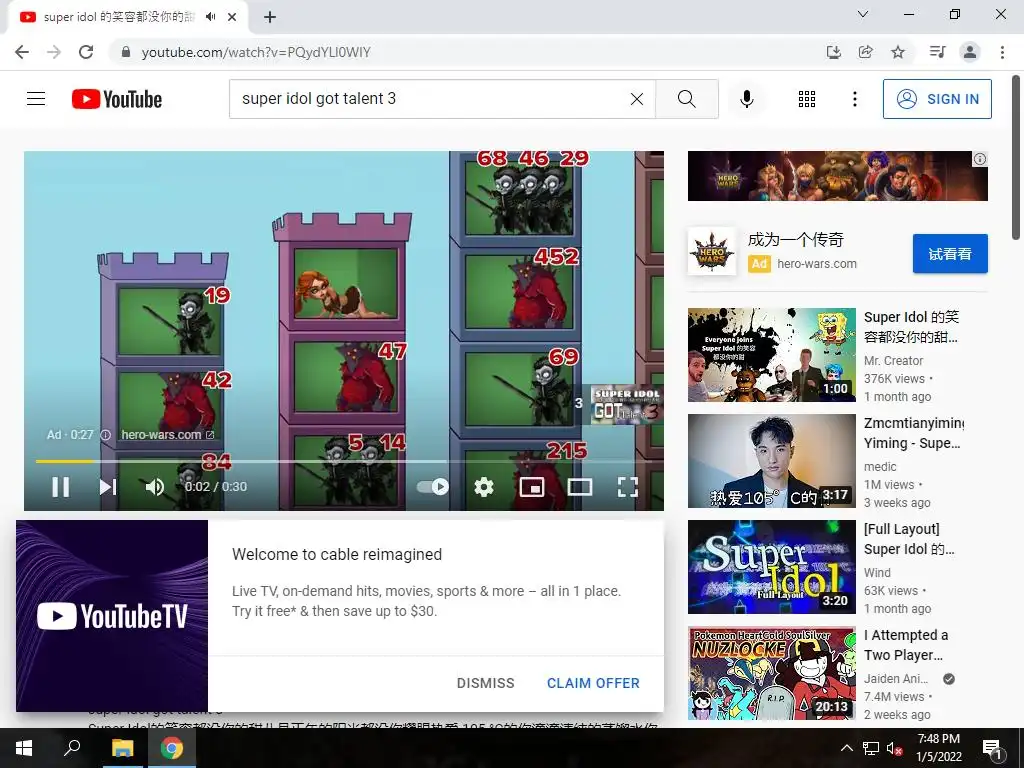The width and height of the screenshot is (1024, 768).
Task: Click the Mr. Creator channel name
Action: 893,360
